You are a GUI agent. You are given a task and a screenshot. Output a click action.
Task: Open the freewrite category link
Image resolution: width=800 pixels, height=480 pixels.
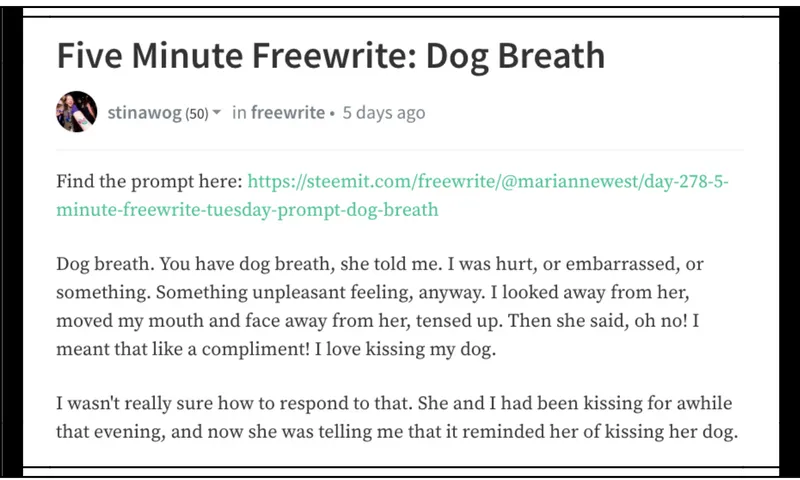coord(288,112)
